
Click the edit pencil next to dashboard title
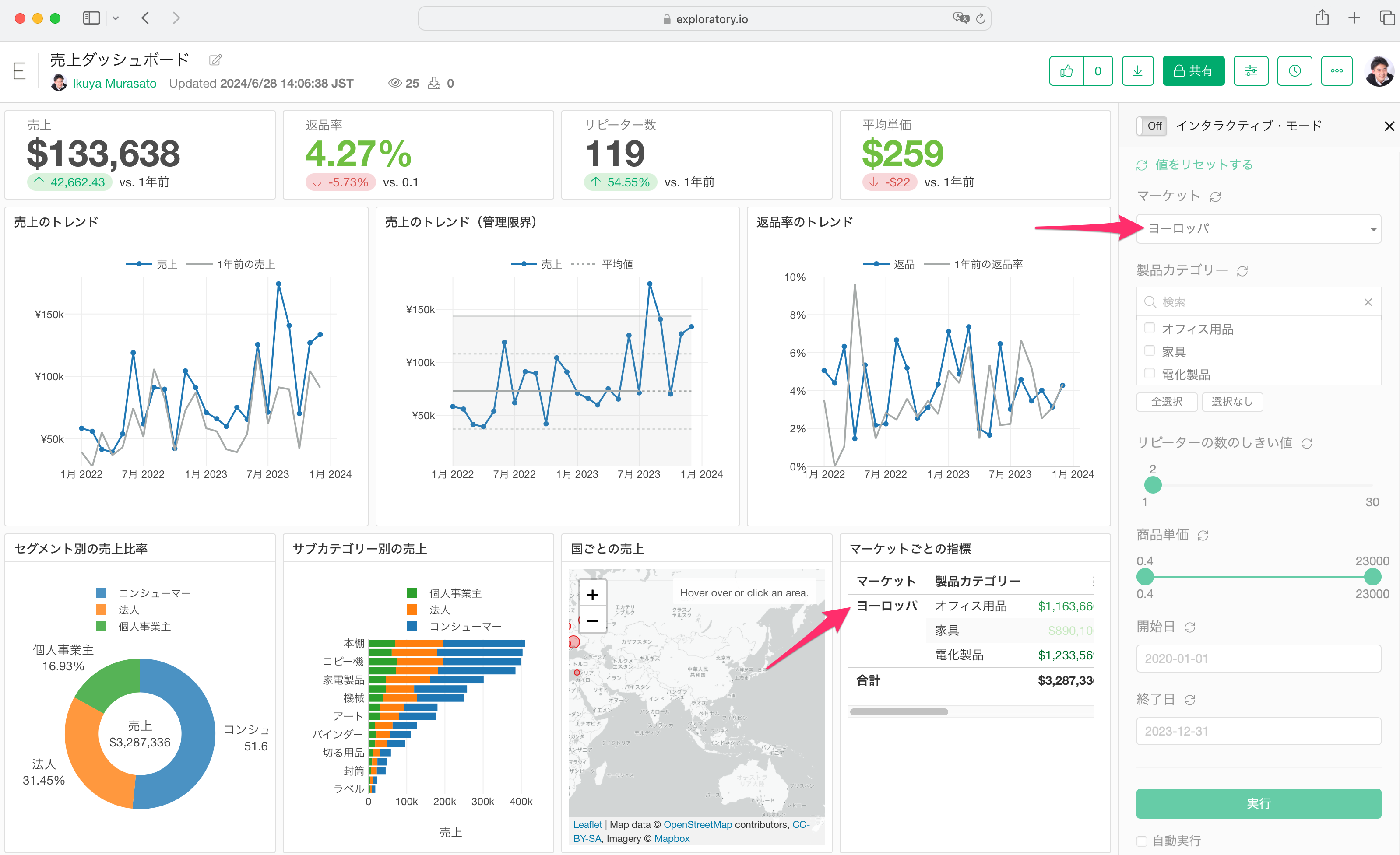215,60
